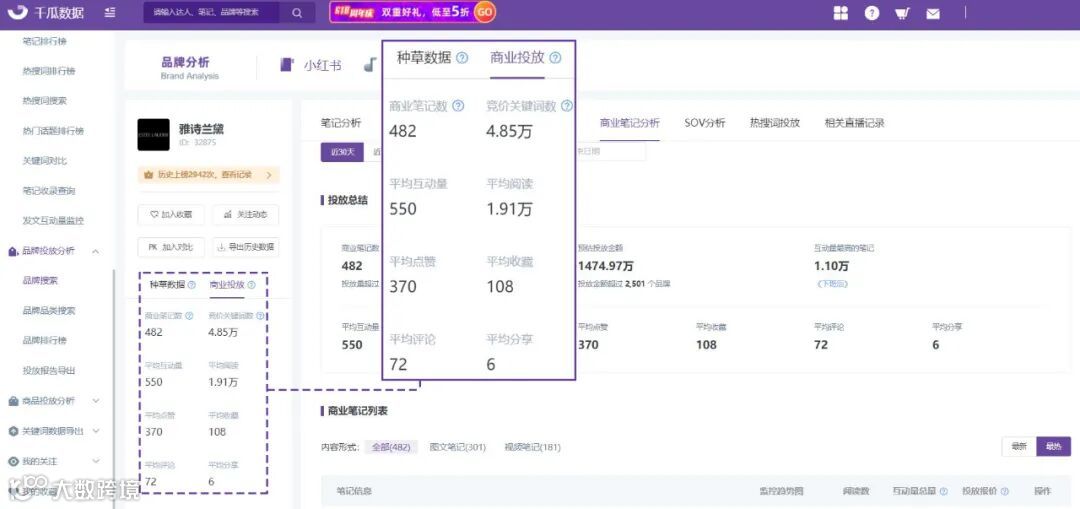Open the 商业笔记分析 tab

(x=630, y=123)
